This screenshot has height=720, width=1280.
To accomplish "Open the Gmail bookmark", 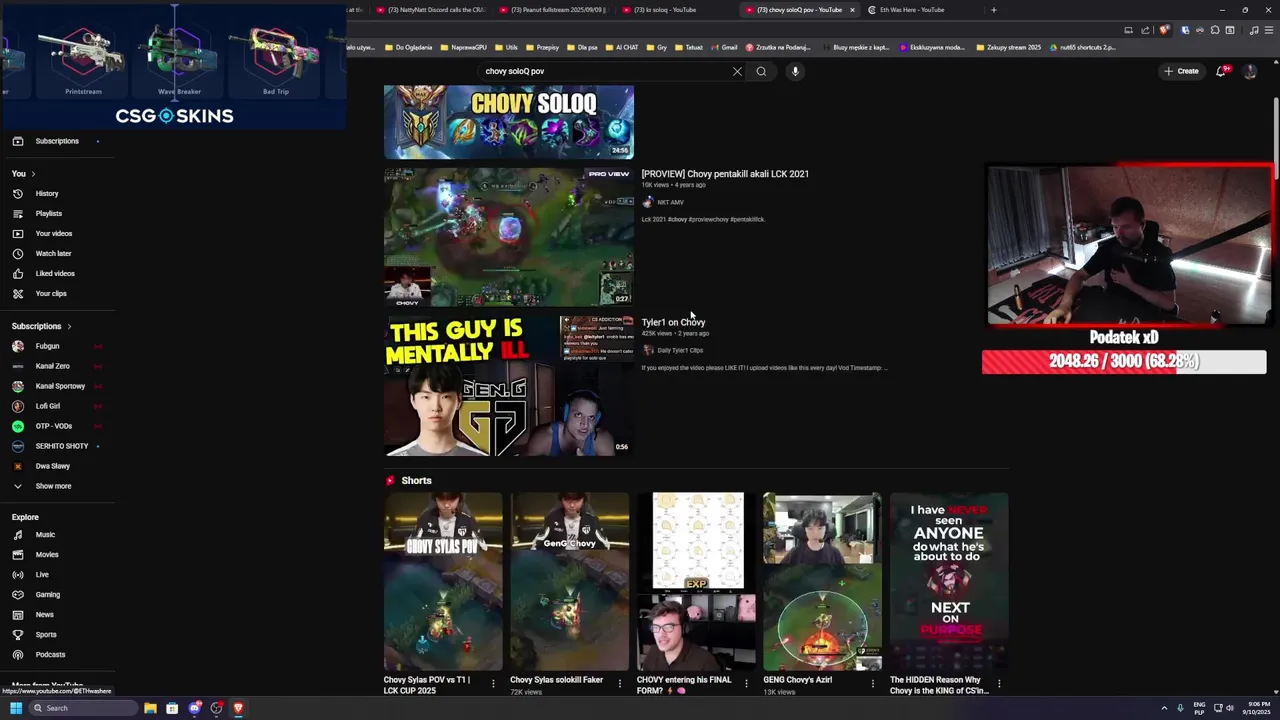I will point(724,47).
